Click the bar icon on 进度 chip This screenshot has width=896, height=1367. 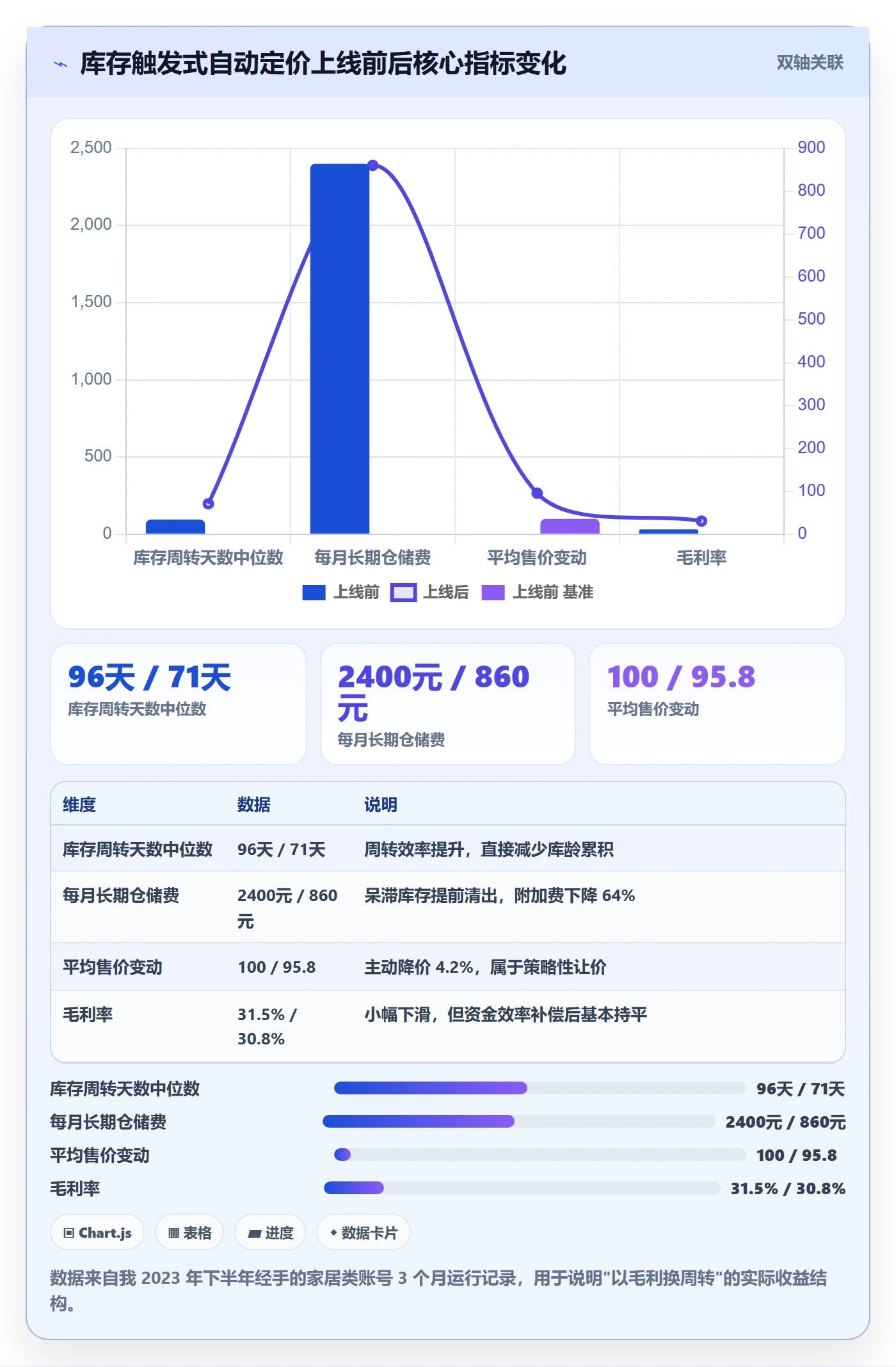pos(254,1234)
